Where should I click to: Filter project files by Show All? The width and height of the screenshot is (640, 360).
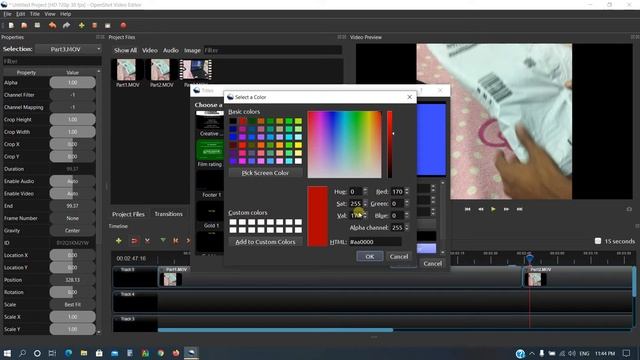pyautogui.click(x=125, y=50)
